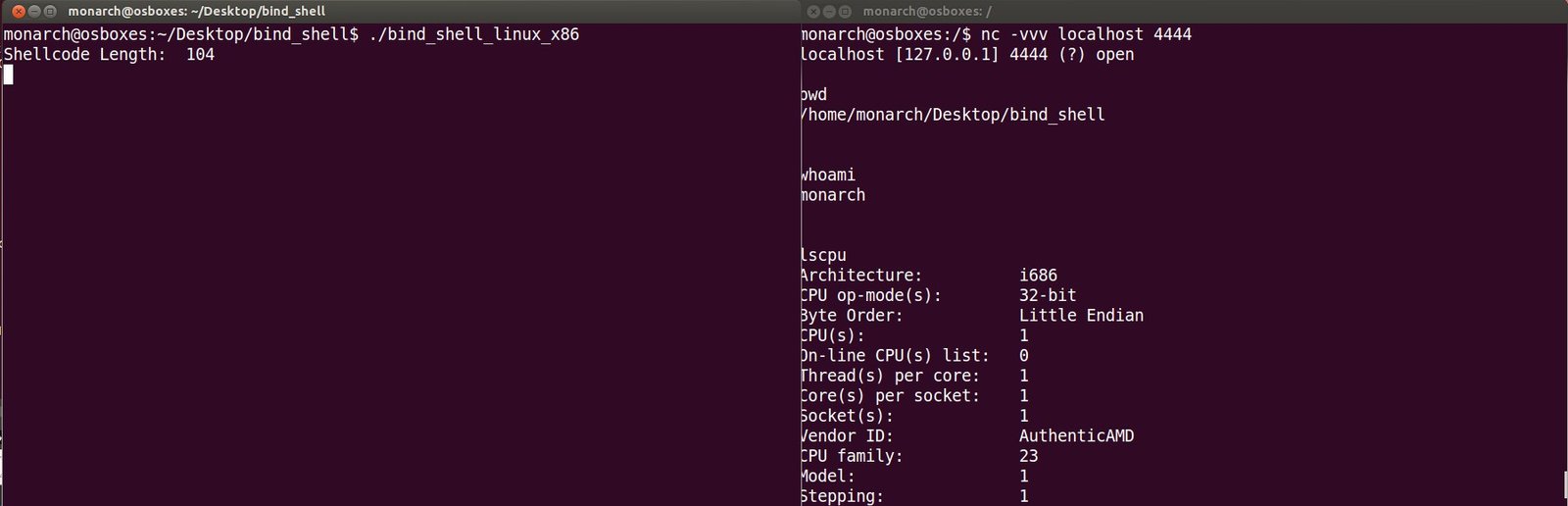Maximize the right 'monarch@osboxes: /' terminal

[x=846, y=11]
